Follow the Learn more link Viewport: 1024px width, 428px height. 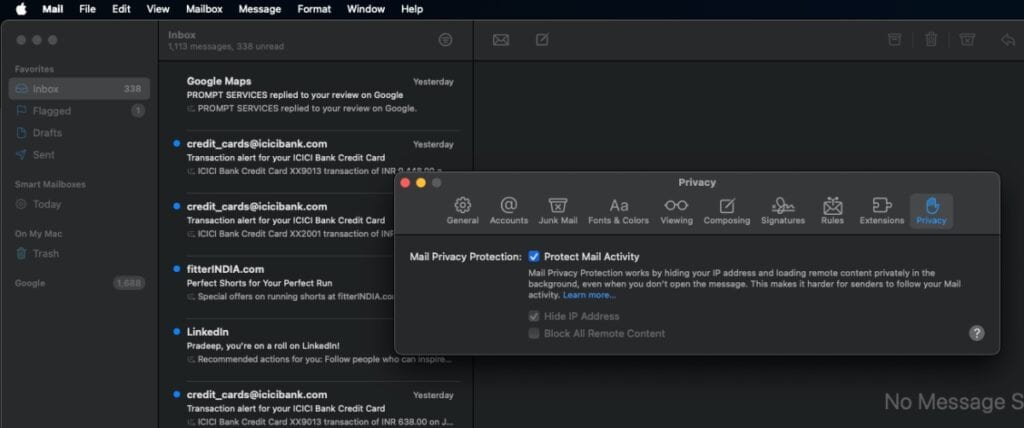click(x=589, y=295)
